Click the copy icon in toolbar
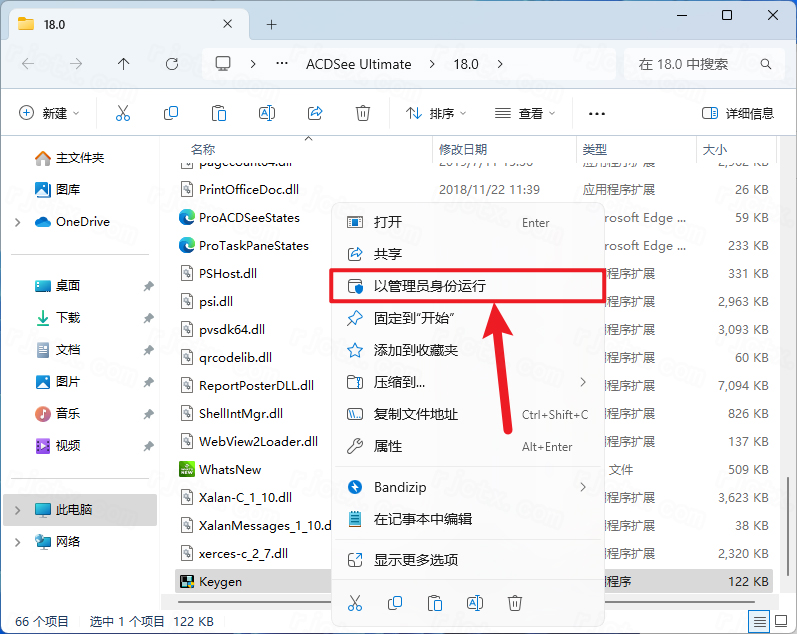This screenshot has height=634, width=797. pos(171,113)
